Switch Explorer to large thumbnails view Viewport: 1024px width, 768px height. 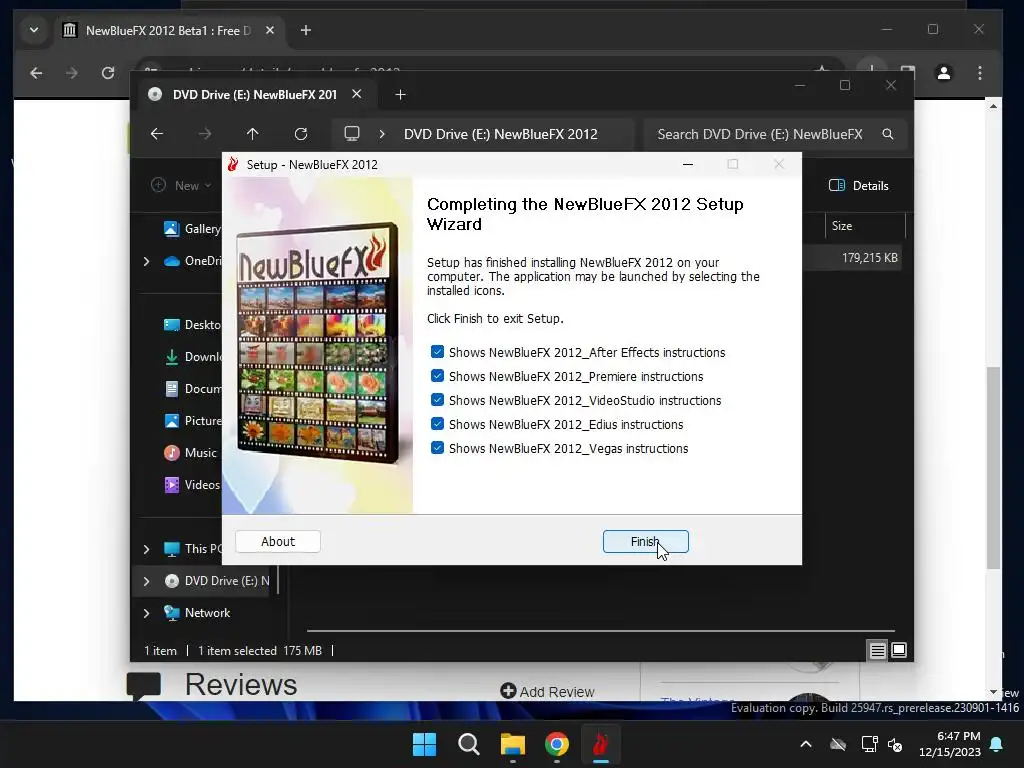point(899,650)
